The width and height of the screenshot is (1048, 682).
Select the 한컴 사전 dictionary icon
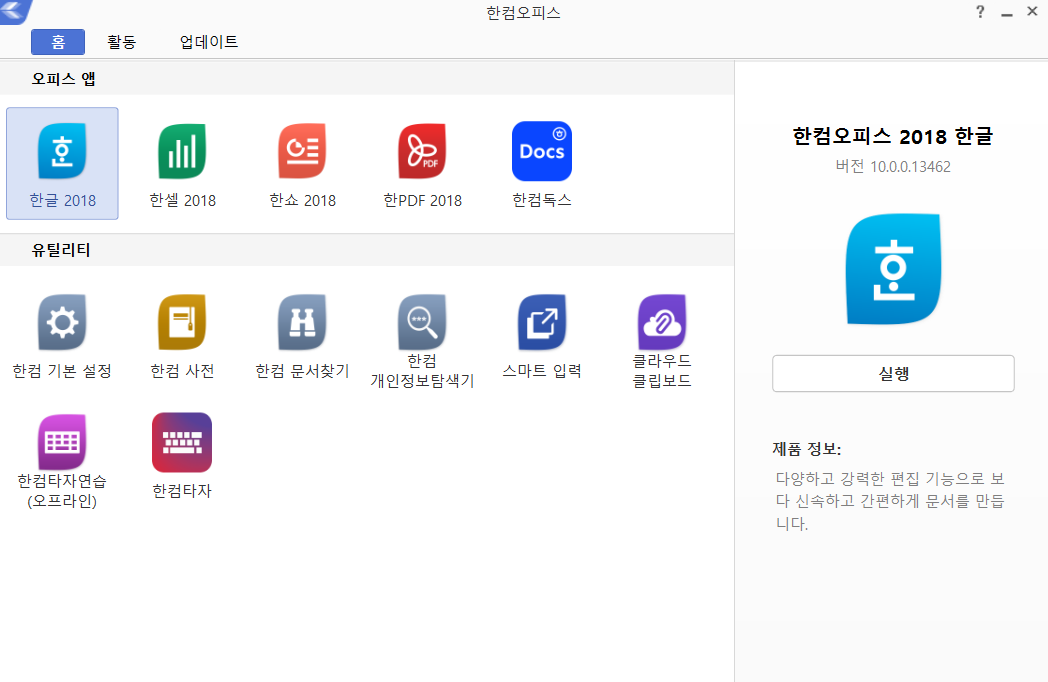[x=182, y=322]
